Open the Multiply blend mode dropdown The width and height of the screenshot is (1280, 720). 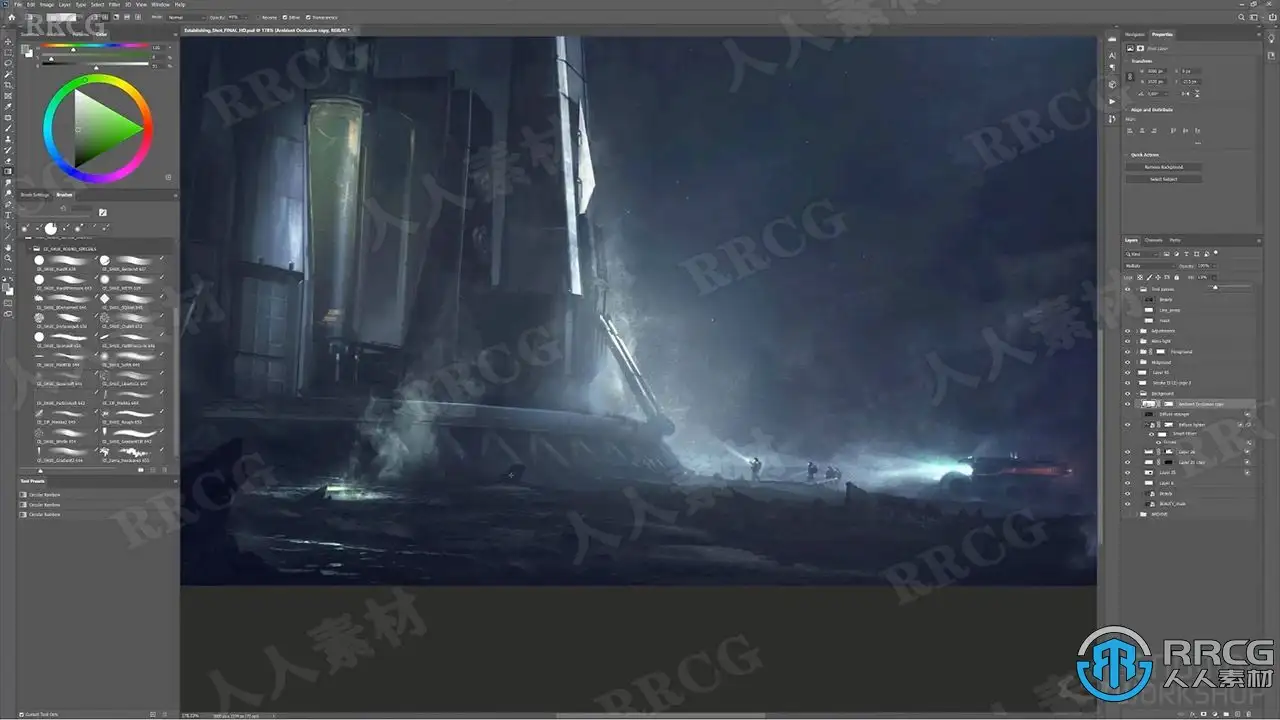click(1148, 266)
